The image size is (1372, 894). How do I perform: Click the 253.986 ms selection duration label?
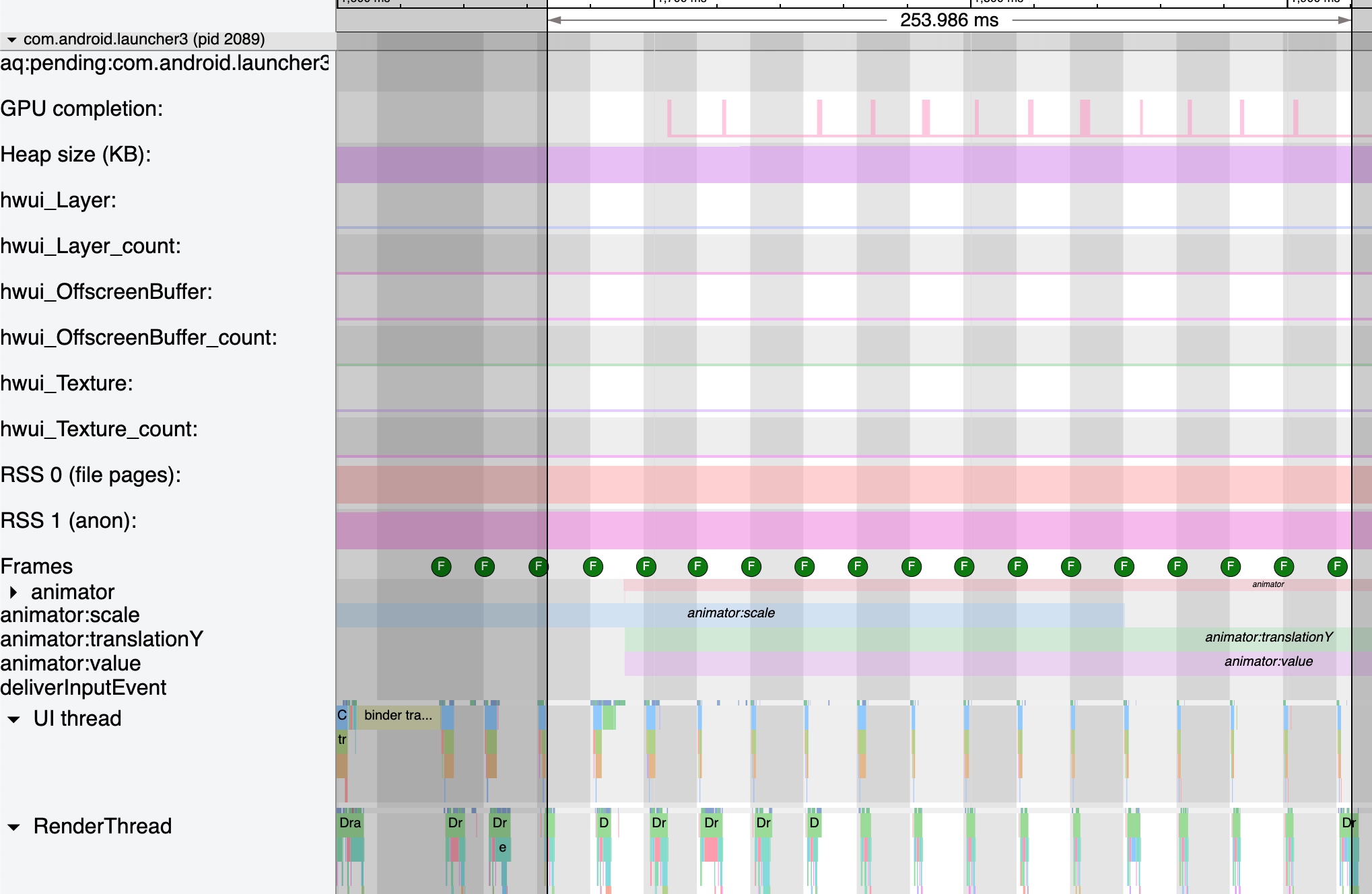949,20
